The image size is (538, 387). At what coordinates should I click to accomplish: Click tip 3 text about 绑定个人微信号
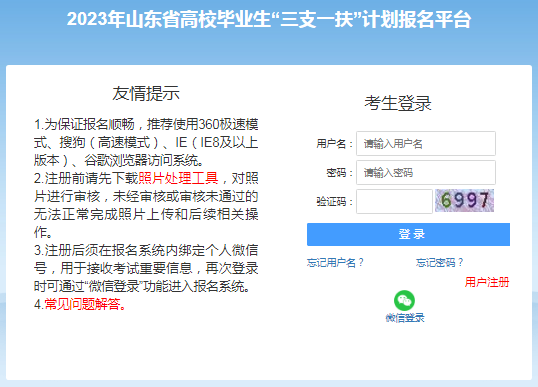pos(146,268)
